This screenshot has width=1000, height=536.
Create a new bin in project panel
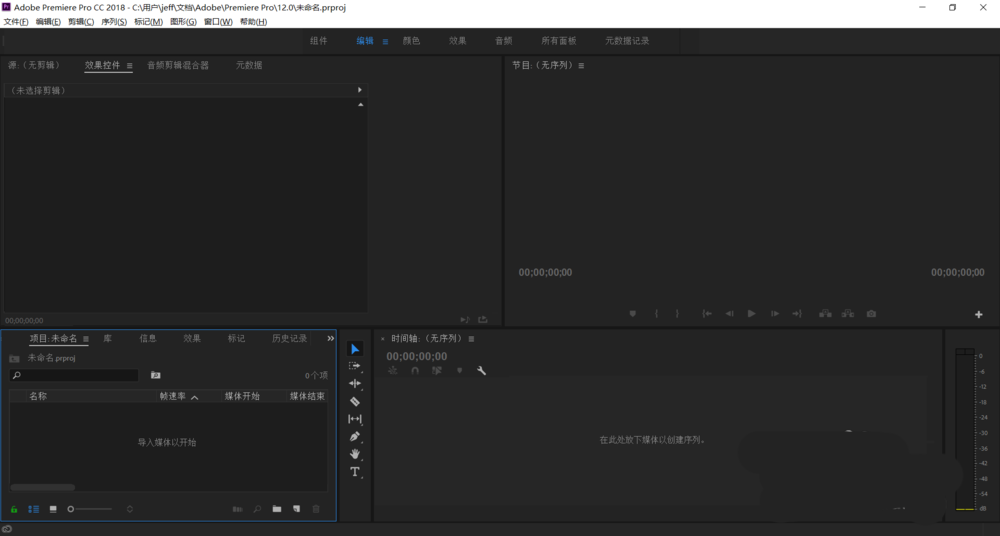[x=277, y=509]
